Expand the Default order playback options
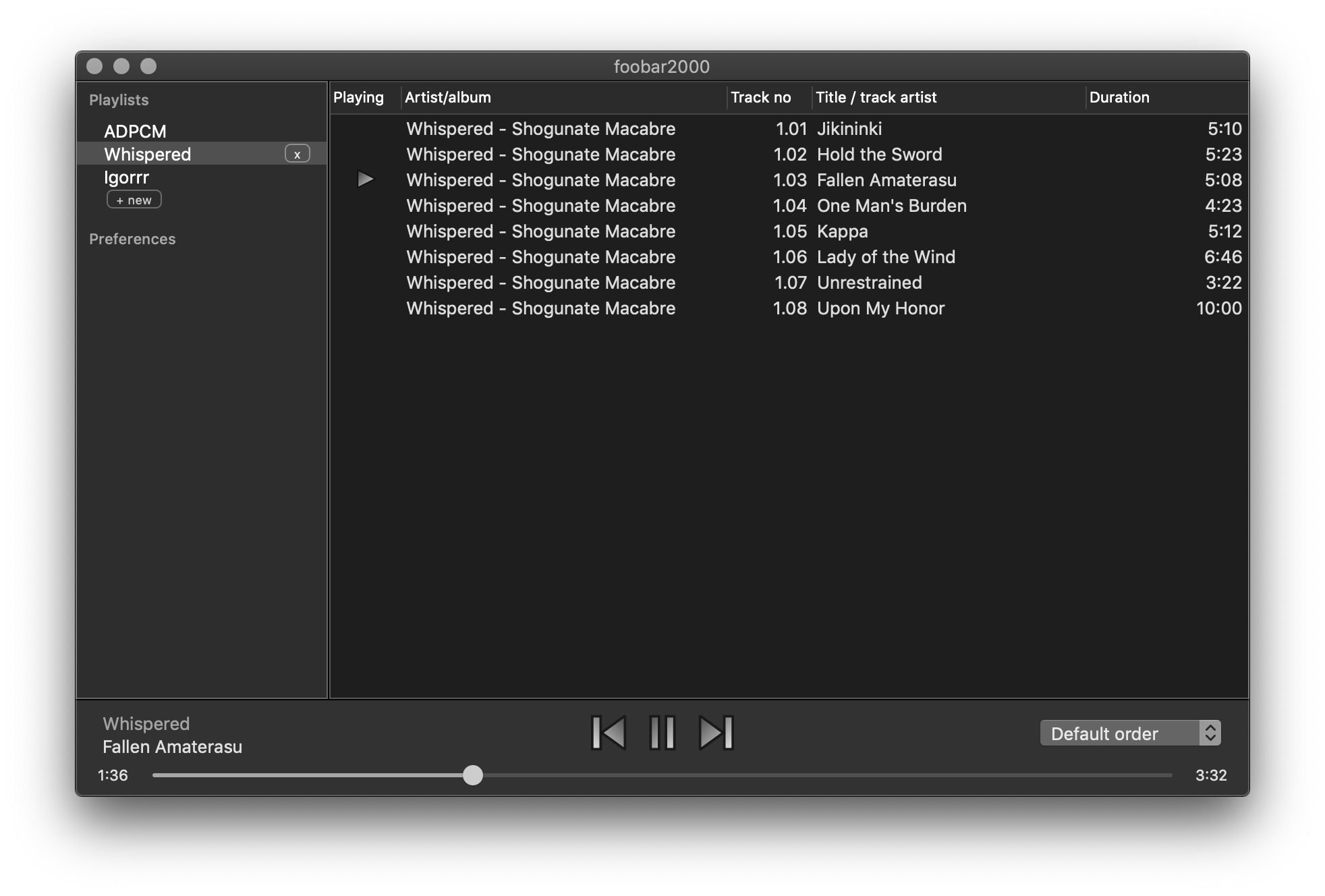The image size is (1325, 896). [x=1211, y=733]
